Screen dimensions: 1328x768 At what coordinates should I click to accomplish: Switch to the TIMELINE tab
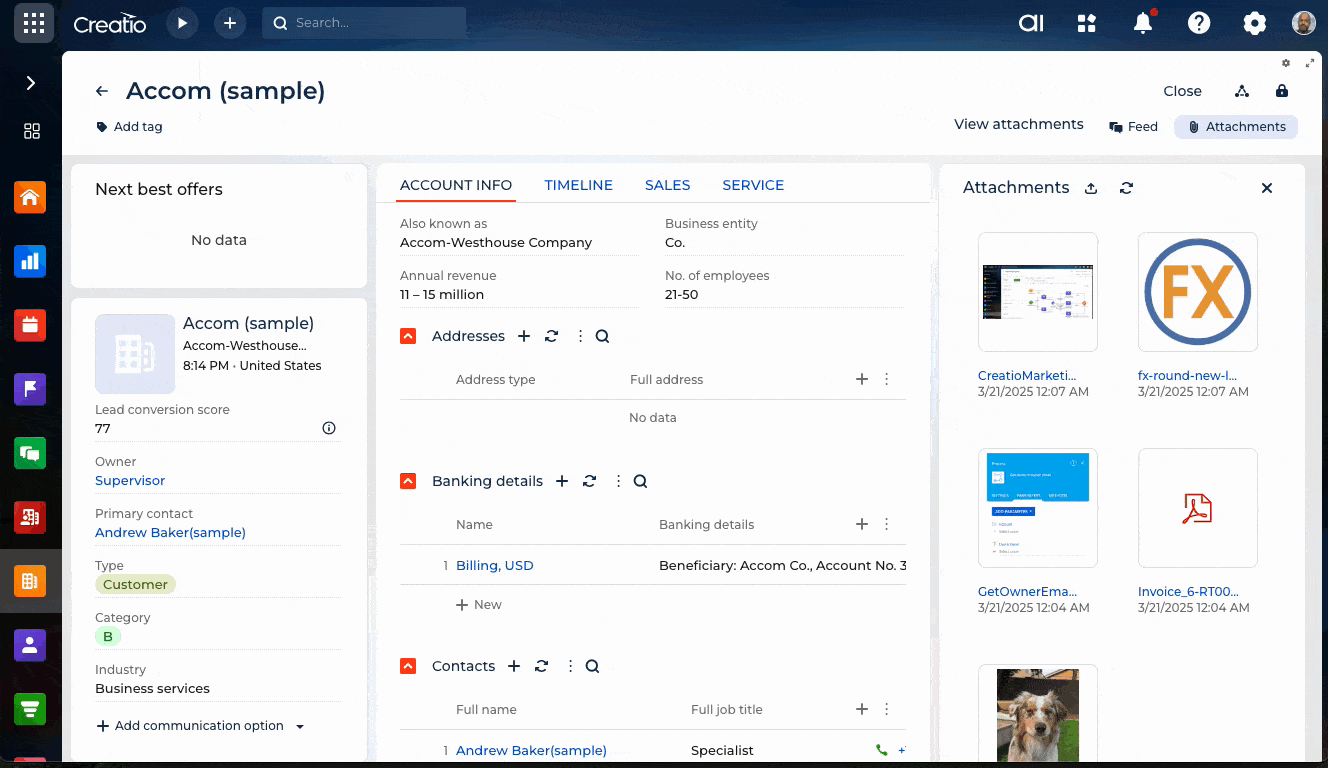click(578, 185)
